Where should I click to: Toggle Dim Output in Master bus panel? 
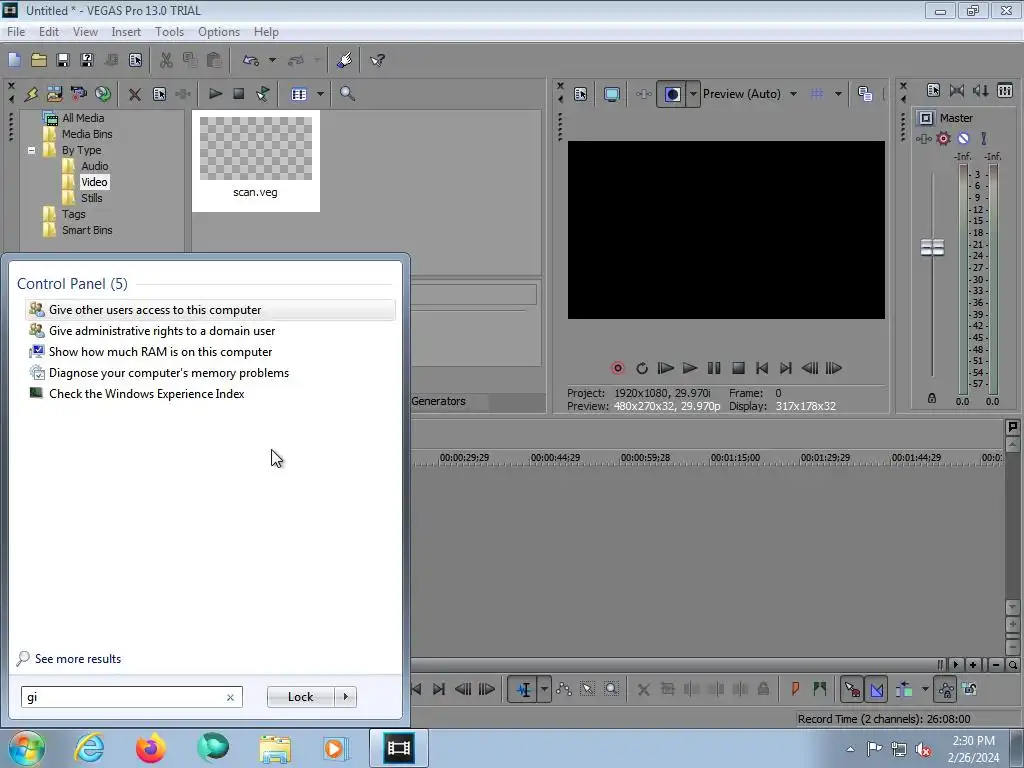coord(981,91)
